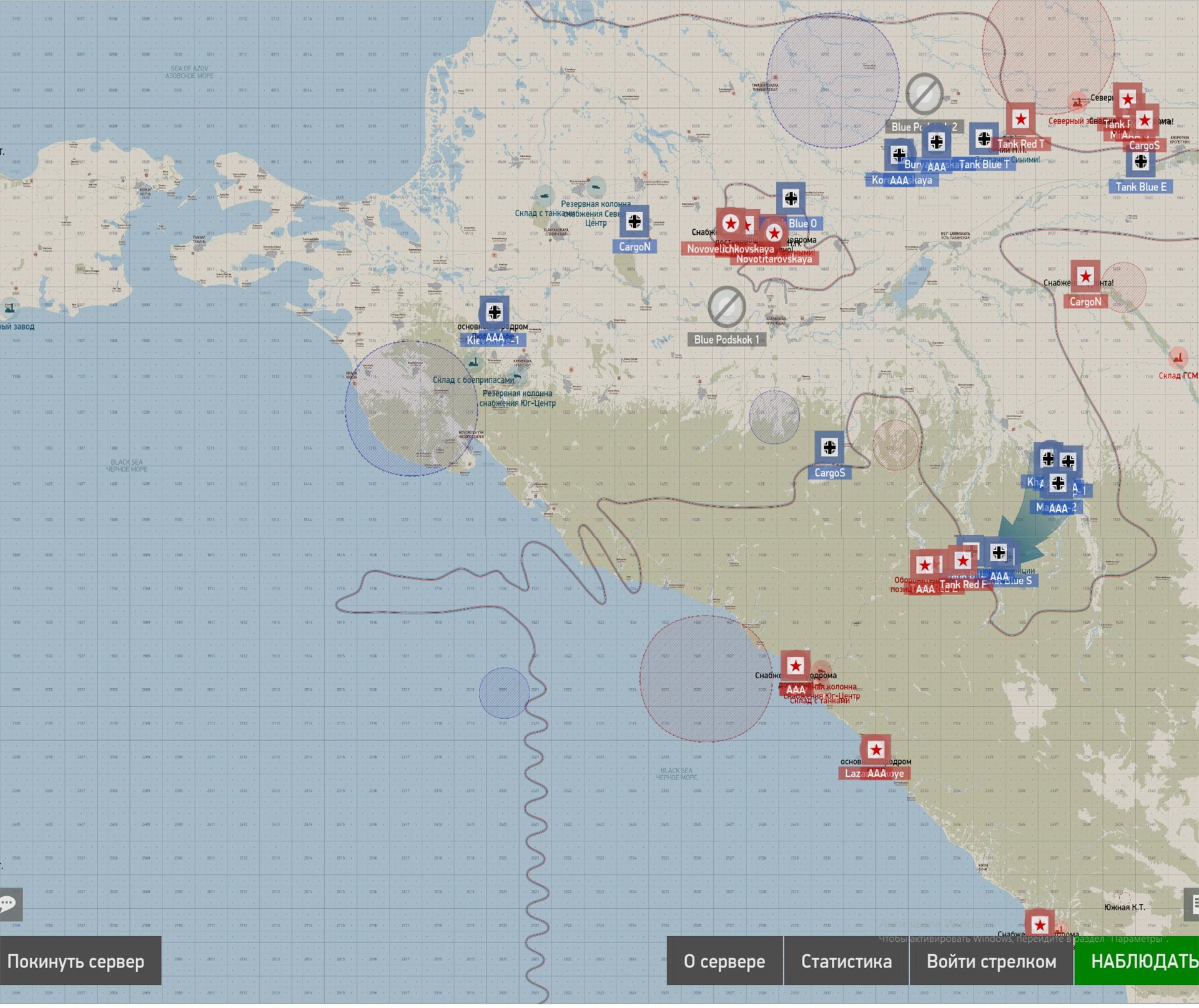The height and width of the screenshot is (1008, 1199).
Task: Open the chat bubble icon
Action: click(x=9, y=904)
